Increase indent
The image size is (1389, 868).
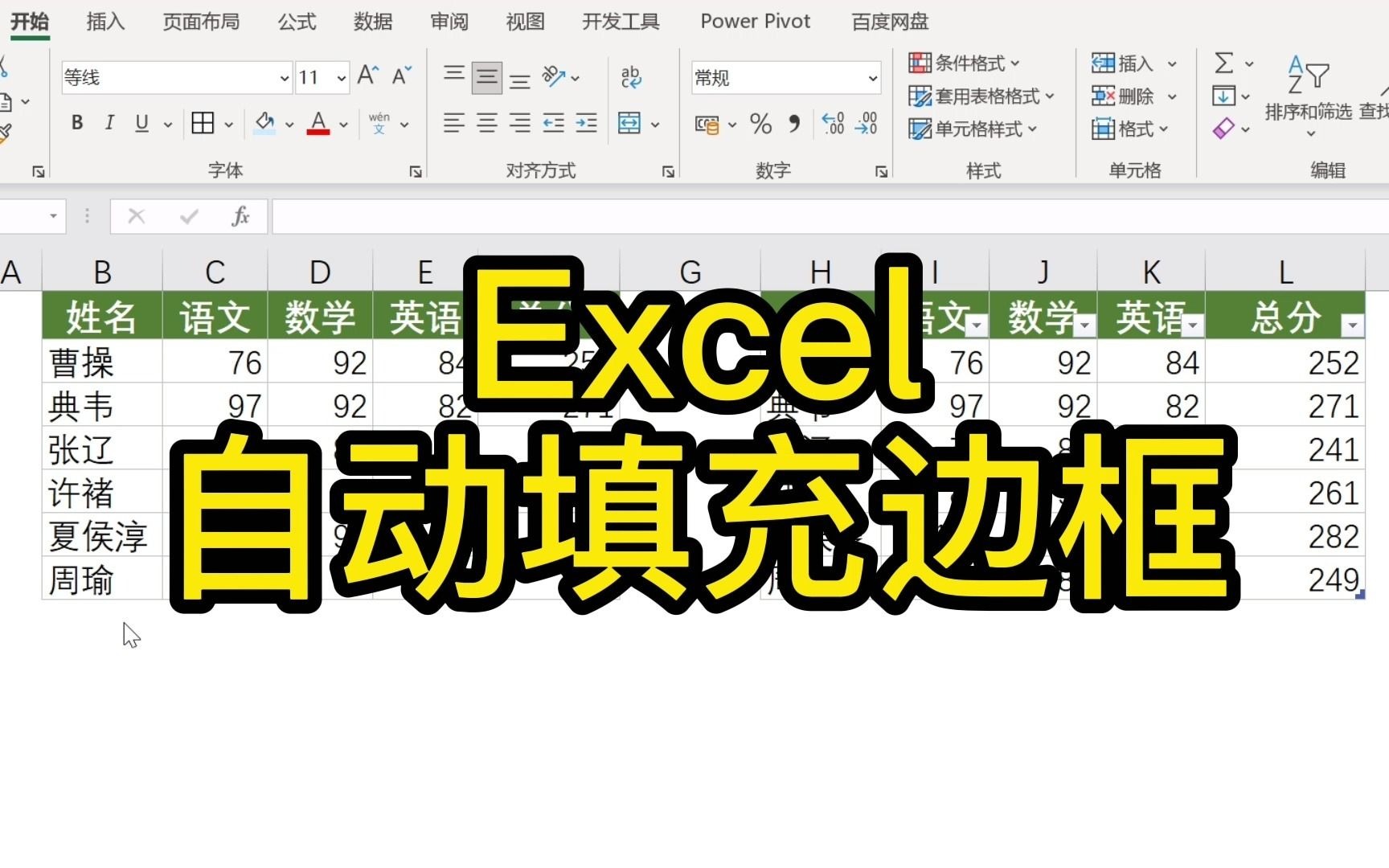(587, 123)
